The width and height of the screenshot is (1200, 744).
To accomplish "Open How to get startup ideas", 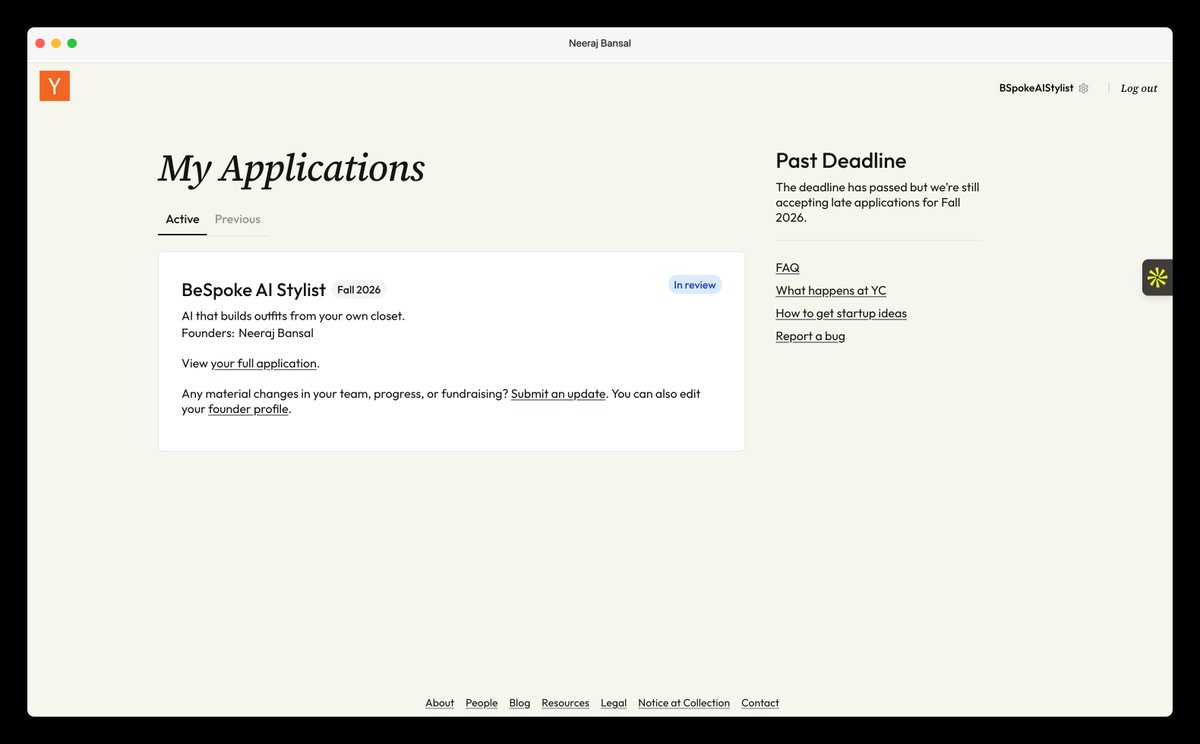I will click(841, 313).
